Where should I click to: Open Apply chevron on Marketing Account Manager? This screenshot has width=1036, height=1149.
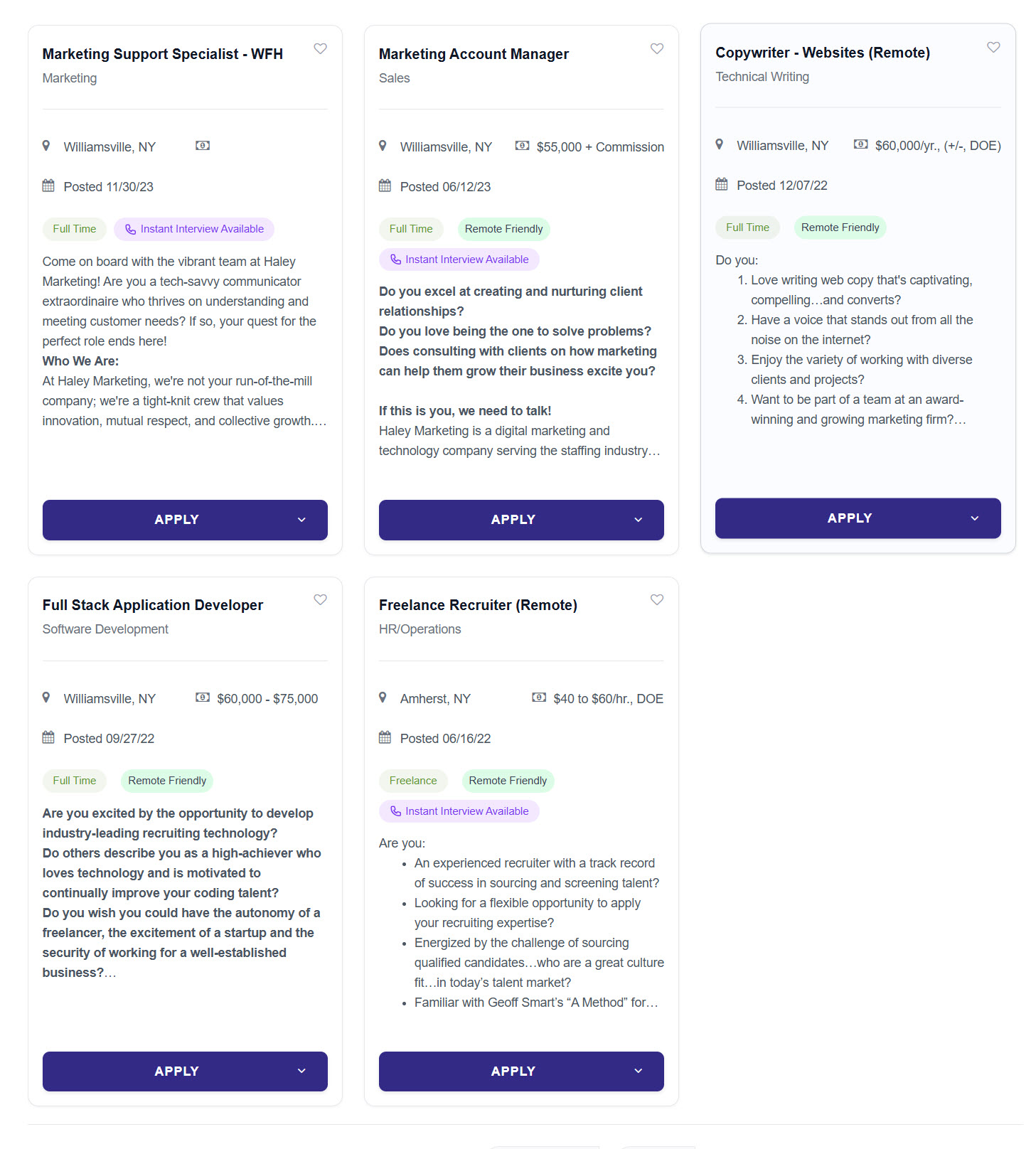tap(638, 520)
